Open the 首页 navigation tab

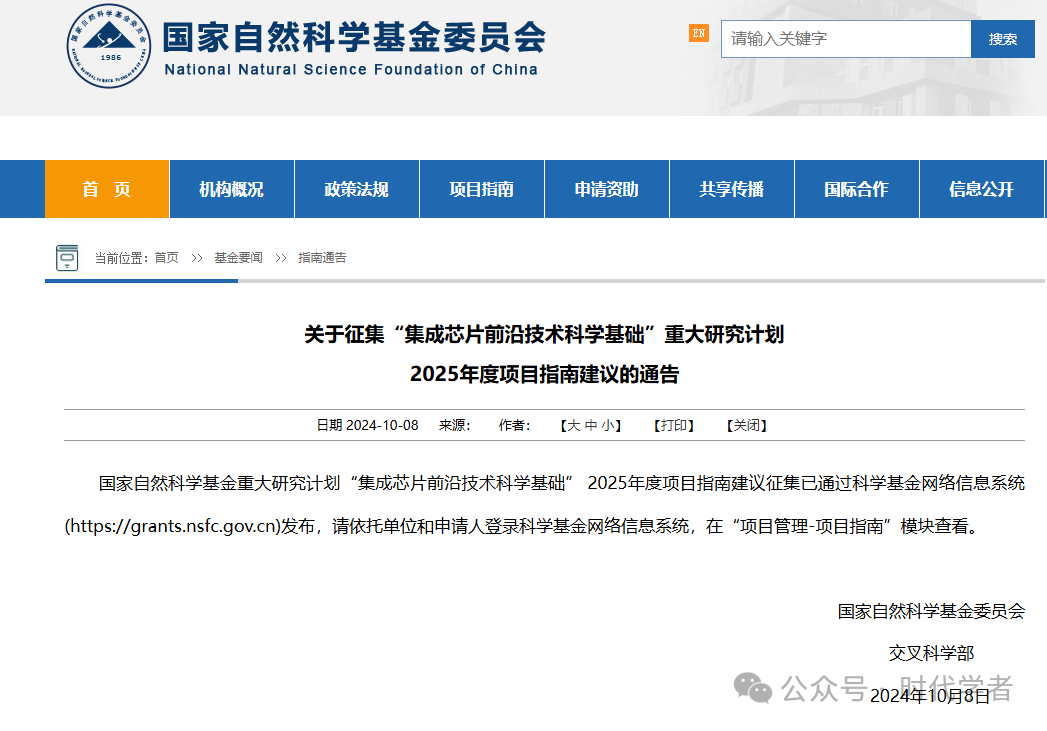(x=107, y=189)
